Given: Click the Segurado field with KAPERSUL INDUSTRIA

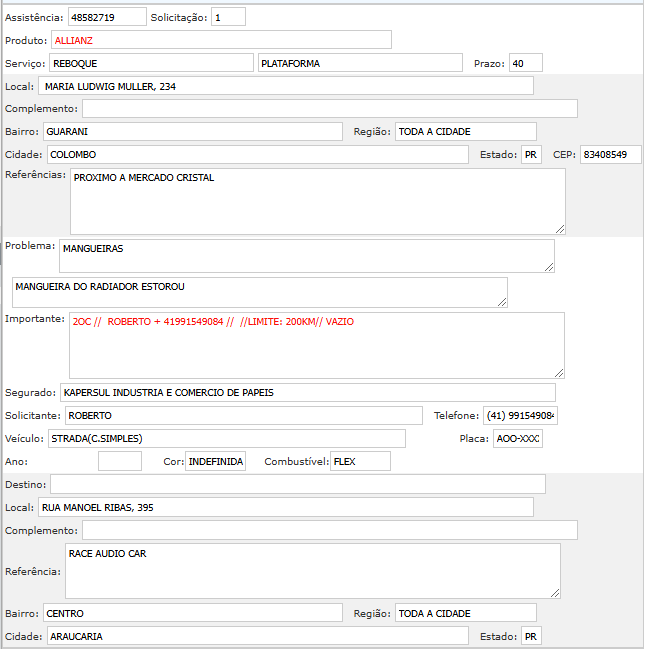Looking at the screenshot, I should [307, 392].
